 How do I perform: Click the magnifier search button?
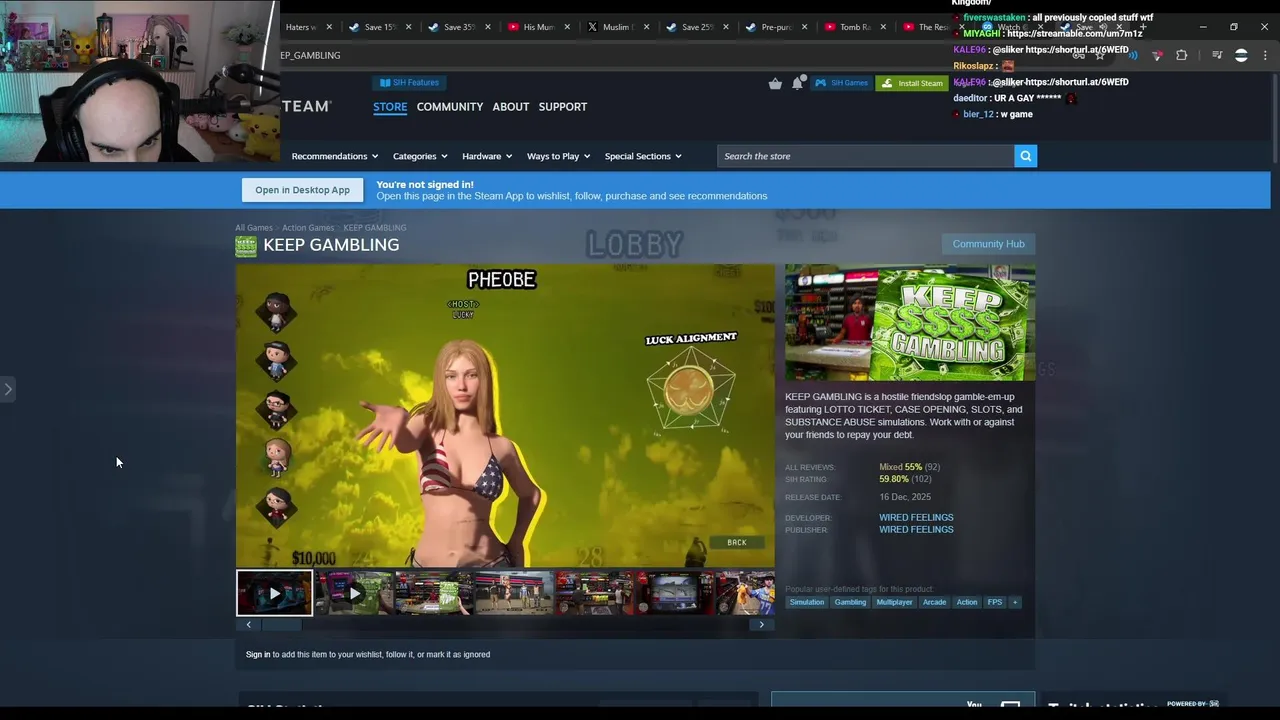1025,156
